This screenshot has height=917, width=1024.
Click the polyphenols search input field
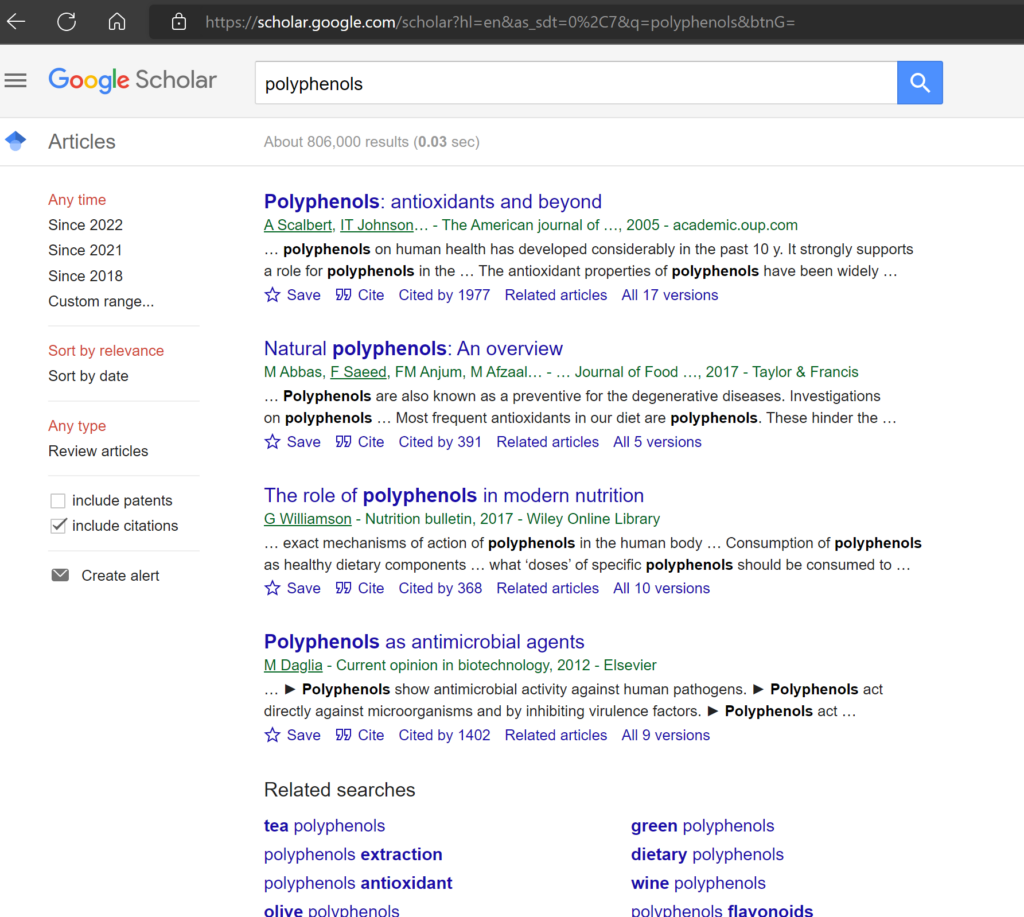pyautogui.click(x=575, y=84)
